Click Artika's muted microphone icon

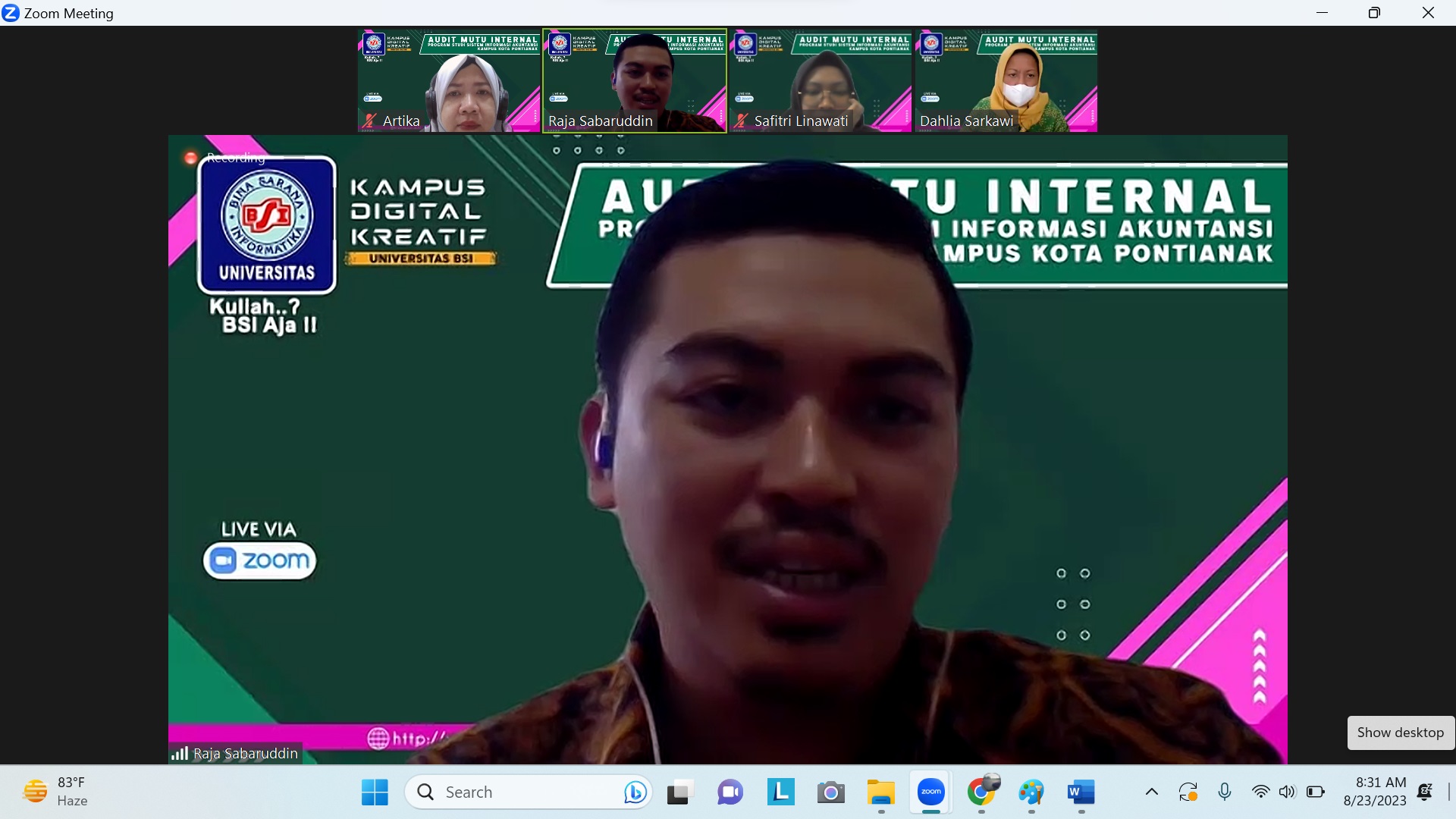(x=369, y=121)
